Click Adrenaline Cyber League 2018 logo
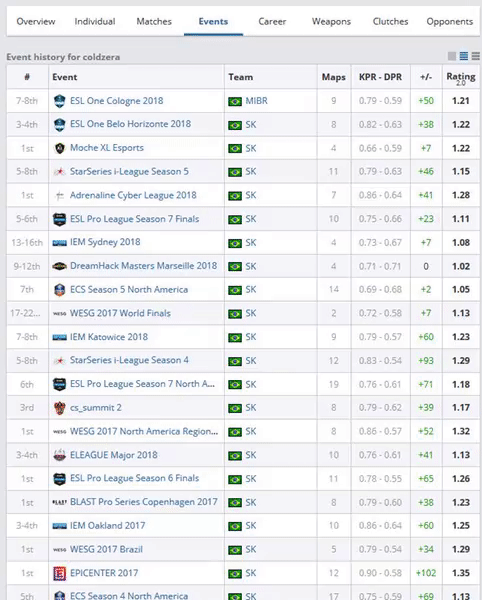Image resolution: width=482 pixels, height=600 pixels. [59, 196]
